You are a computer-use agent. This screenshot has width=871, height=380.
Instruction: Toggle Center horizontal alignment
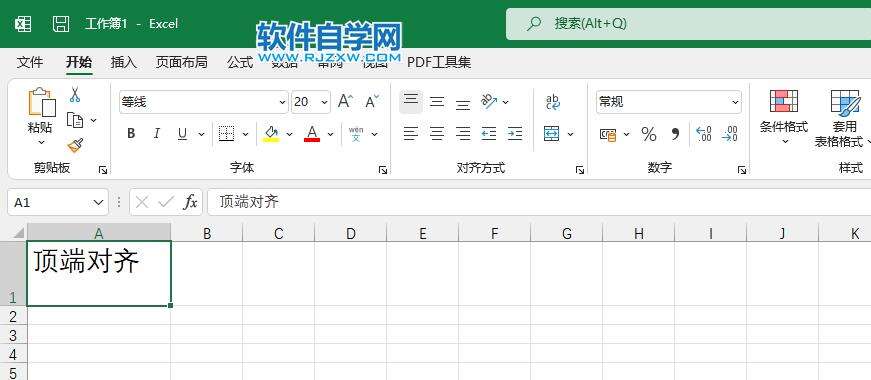tap(437, 133)
